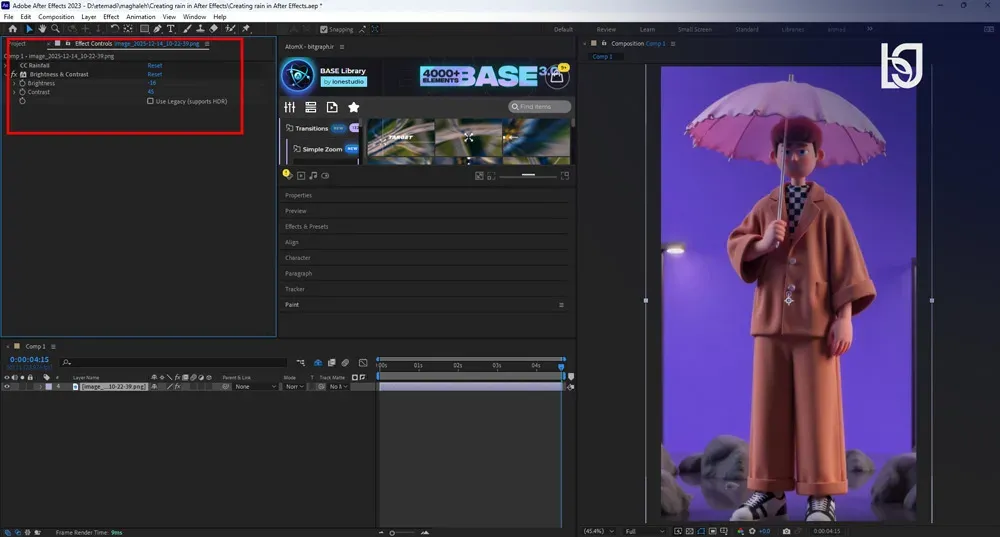The height and width of the screenshot is (537, 1000).
Task: Toggle frame blending in timeline
Action: click(x=332, y=363)
